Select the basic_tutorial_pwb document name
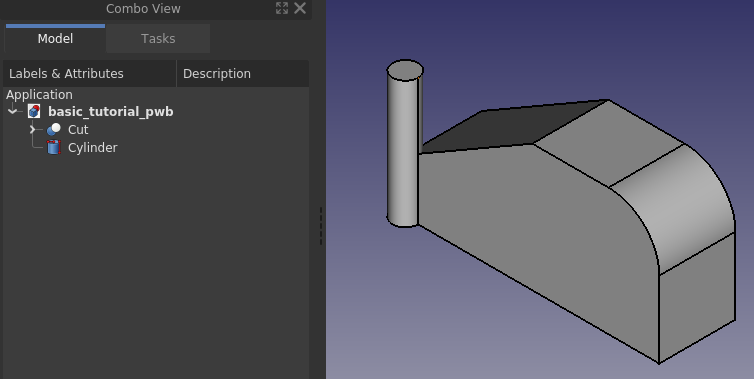Viewport: 754px width, 379px height. coord(111,112)
